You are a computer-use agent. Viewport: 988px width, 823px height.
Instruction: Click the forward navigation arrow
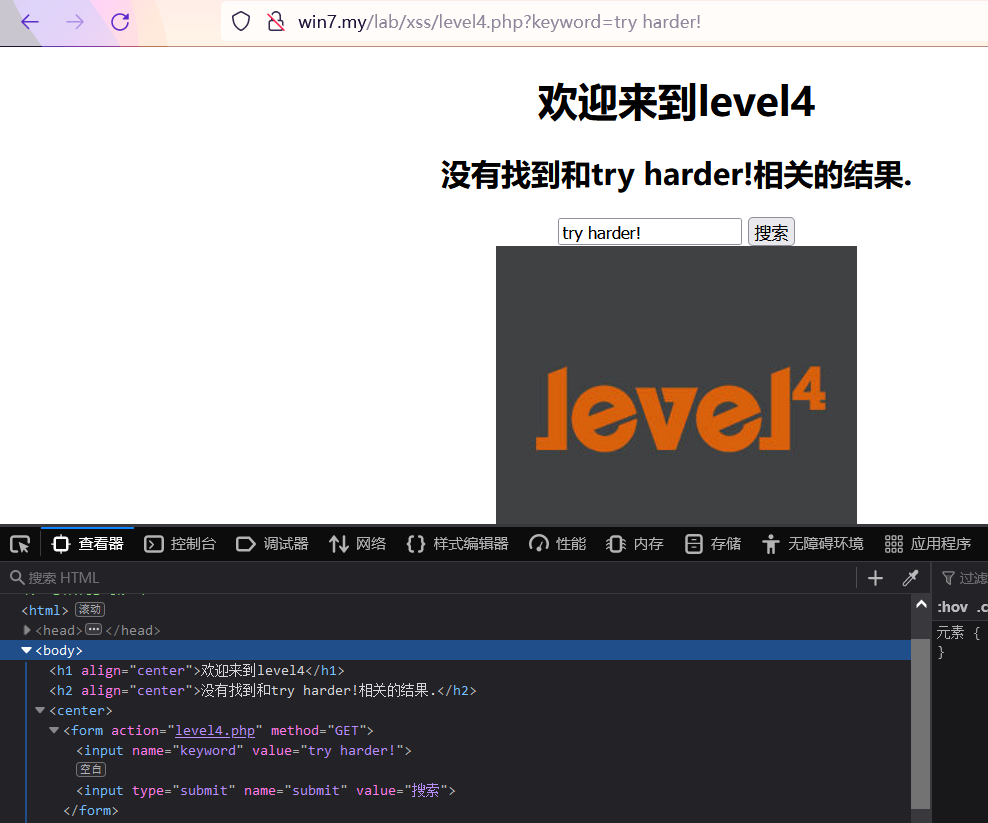(74, 21)
